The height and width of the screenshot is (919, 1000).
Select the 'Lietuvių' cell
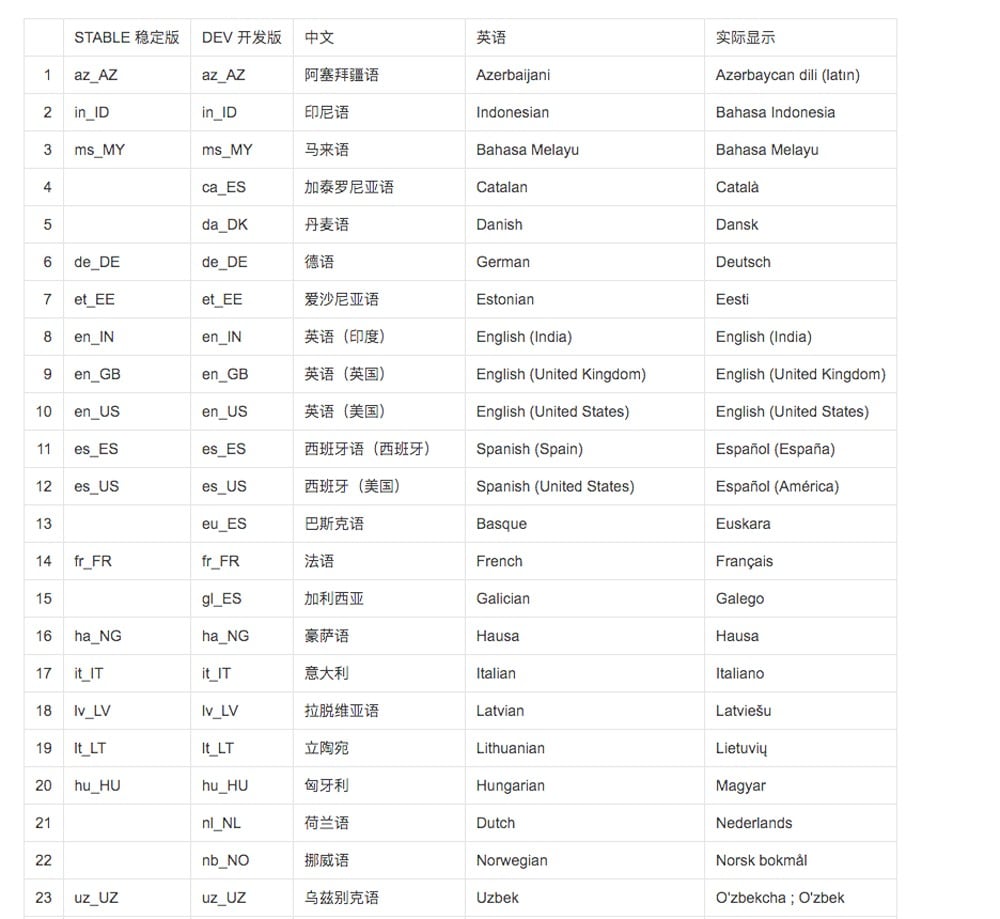point(800,748)
